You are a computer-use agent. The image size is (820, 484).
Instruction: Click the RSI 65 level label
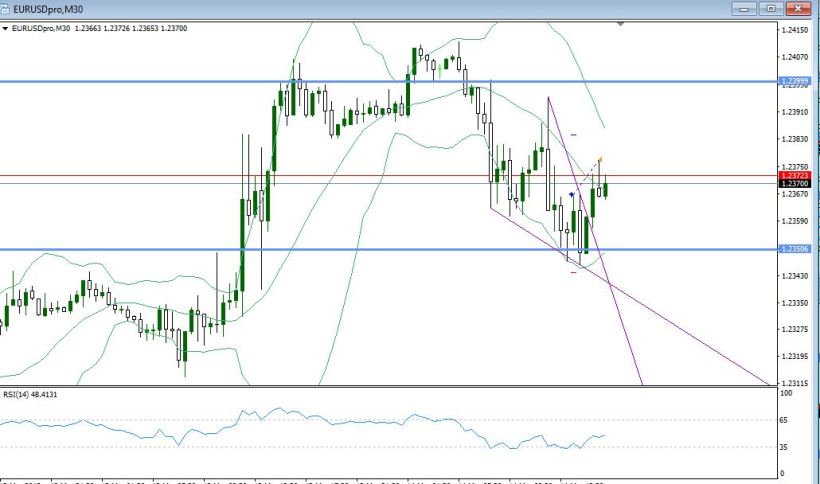[784, 420]
